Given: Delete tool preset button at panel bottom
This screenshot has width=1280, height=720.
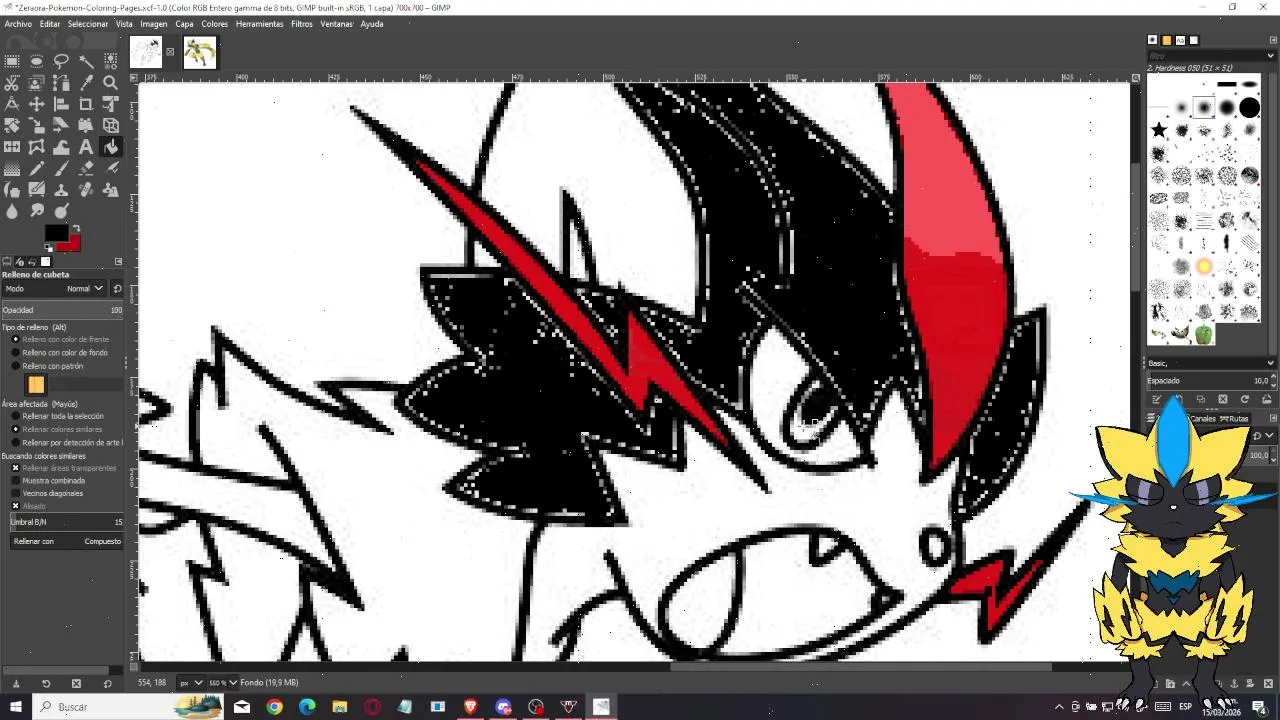Looking at the screenshot, I should [x=76, y=684].
